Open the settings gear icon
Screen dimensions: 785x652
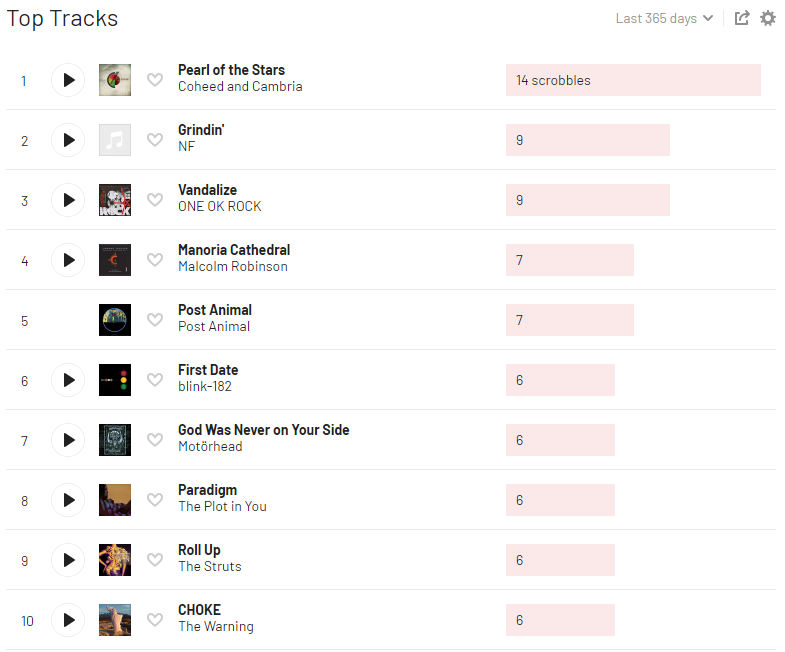(x=768, y=18)
